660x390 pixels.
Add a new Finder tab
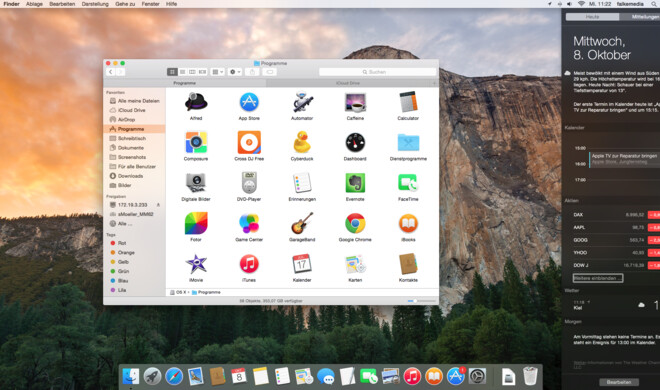click(434, 83)
